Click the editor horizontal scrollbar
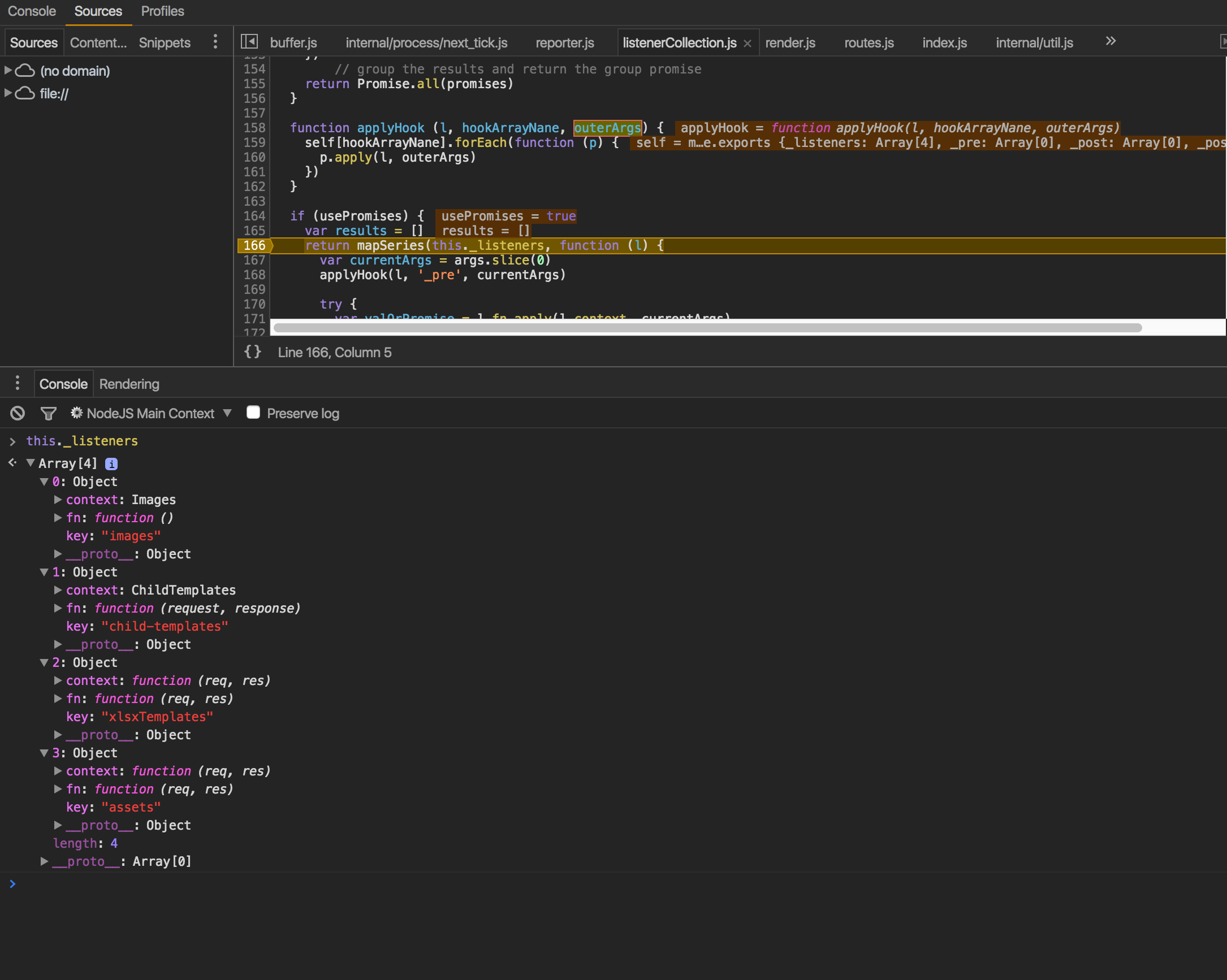 pos(706,328)
